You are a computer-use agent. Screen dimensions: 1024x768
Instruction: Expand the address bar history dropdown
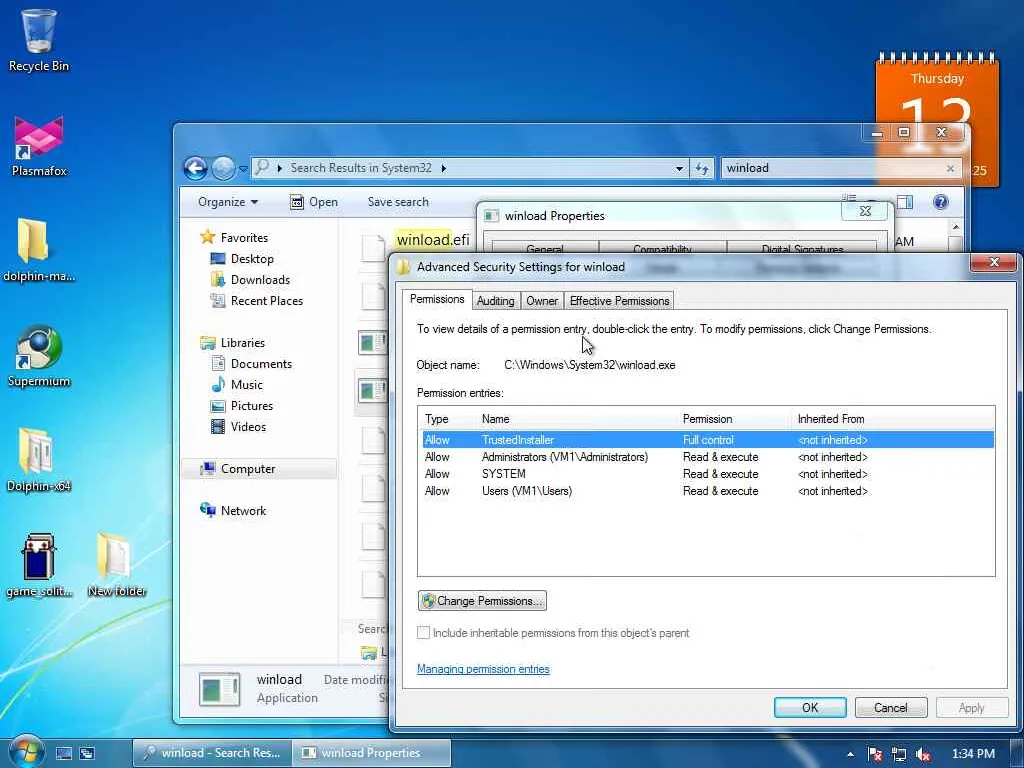(x=679, y=168)
